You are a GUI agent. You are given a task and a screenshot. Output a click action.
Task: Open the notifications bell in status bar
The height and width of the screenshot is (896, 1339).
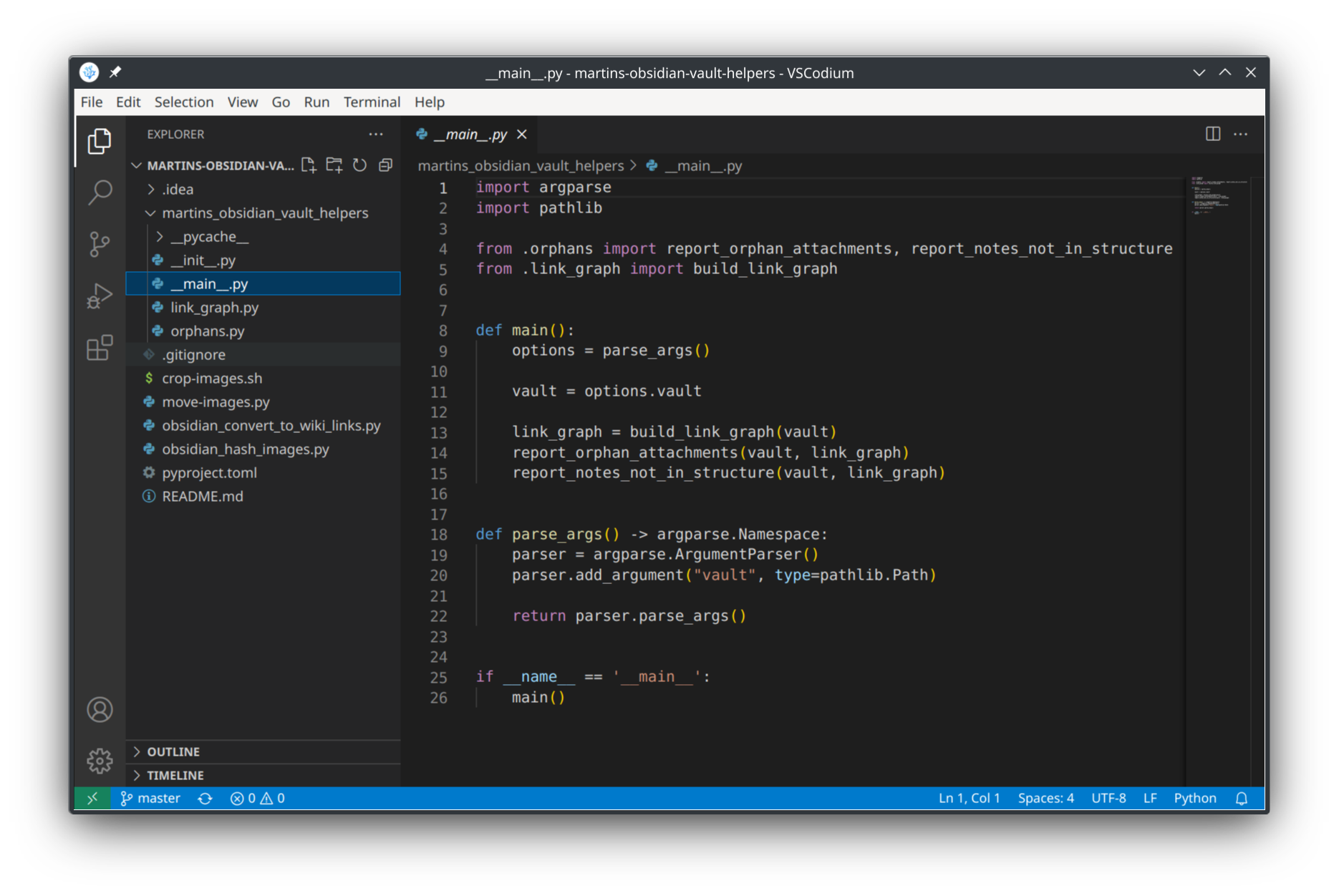(x=1242, y=798)
